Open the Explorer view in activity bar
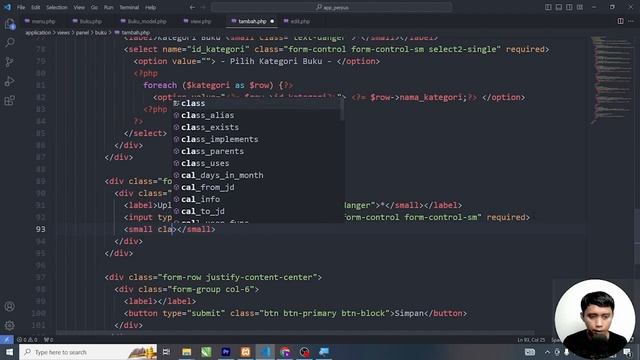Screen dimensions: 640x360 tap(10, 24)
